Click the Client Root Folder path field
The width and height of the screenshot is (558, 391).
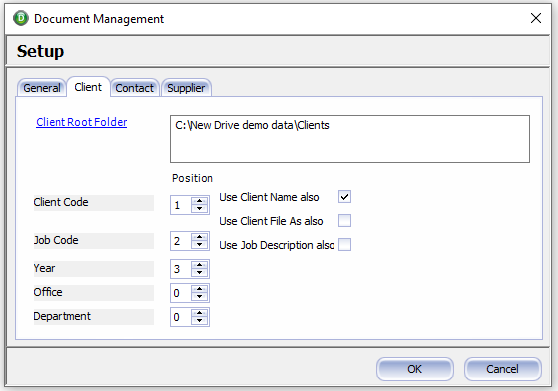[350, 139]
